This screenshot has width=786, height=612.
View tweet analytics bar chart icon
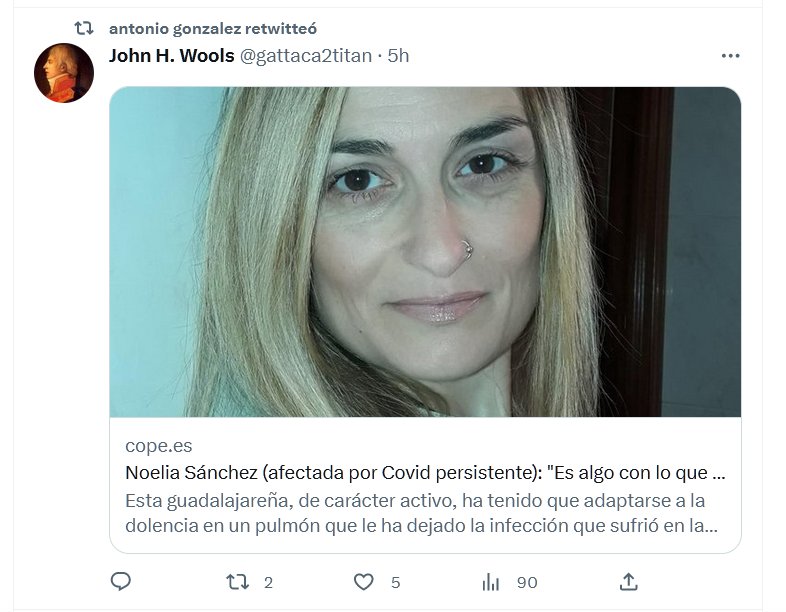tap(490, 582)
